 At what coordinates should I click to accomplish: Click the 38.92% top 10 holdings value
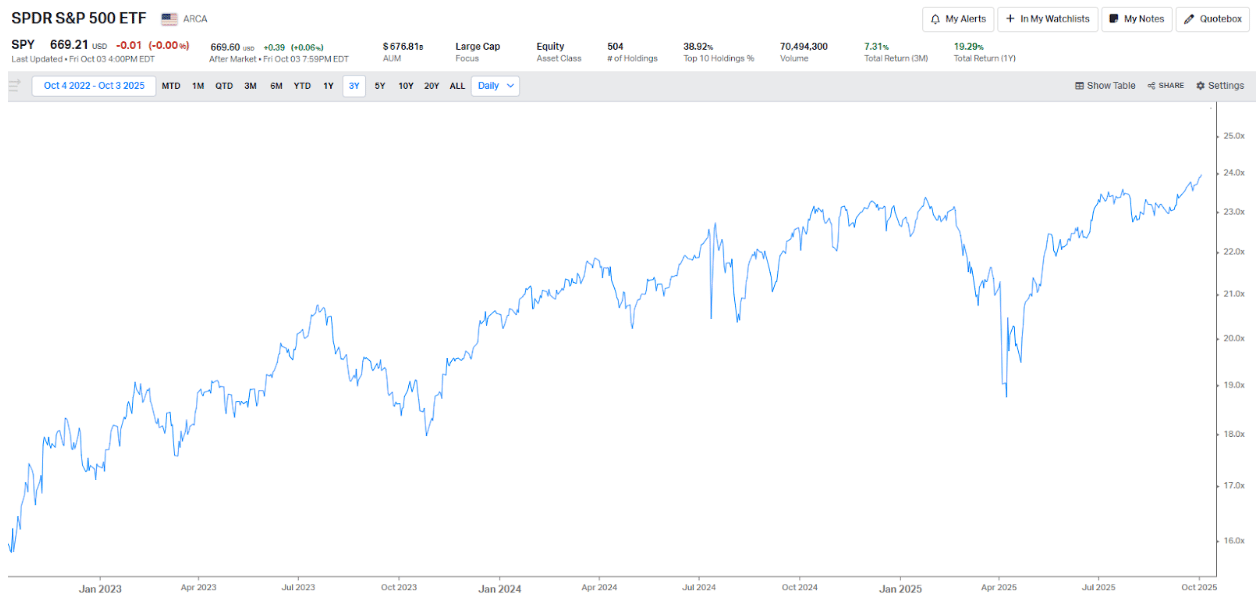698,46
